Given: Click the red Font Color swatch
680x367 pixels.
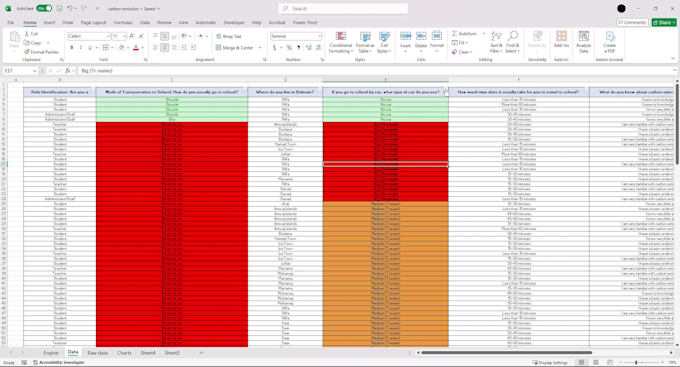Looking at the screenshot, I should click(x=136, y=47).
